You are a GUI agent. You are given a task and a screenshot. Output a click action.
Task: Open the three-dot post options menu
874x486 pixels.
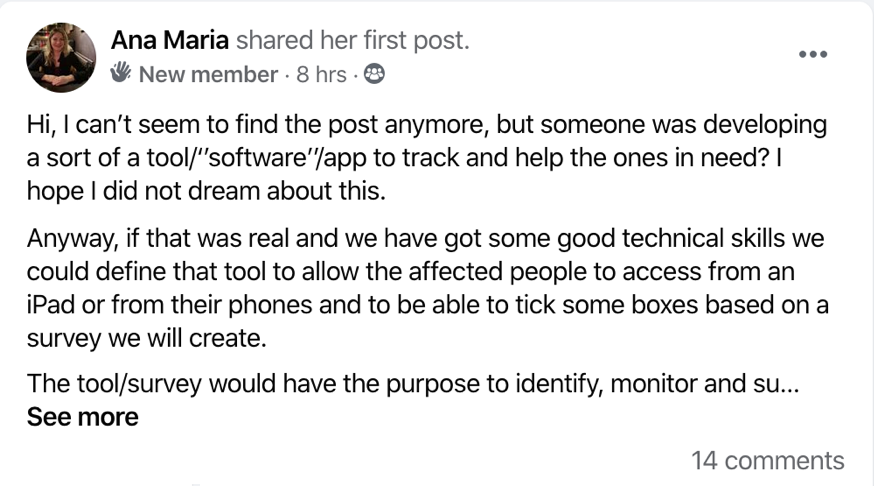813,54
